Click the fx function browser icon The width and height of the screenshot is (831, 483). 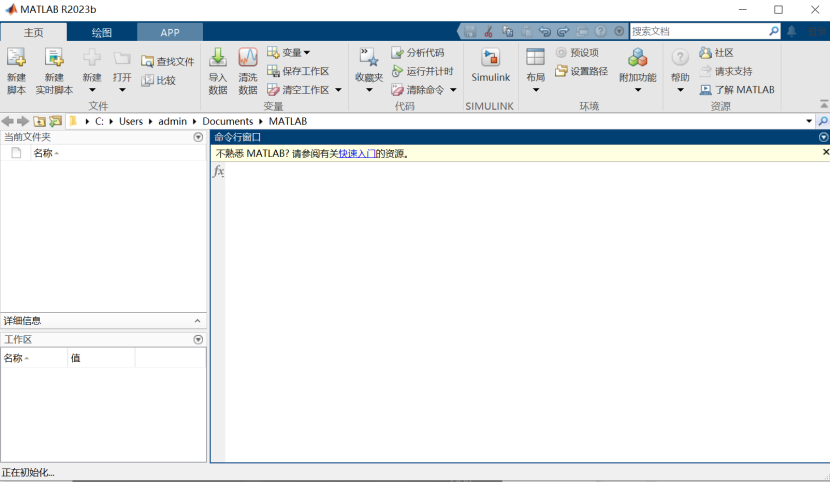tap(218, 171)
